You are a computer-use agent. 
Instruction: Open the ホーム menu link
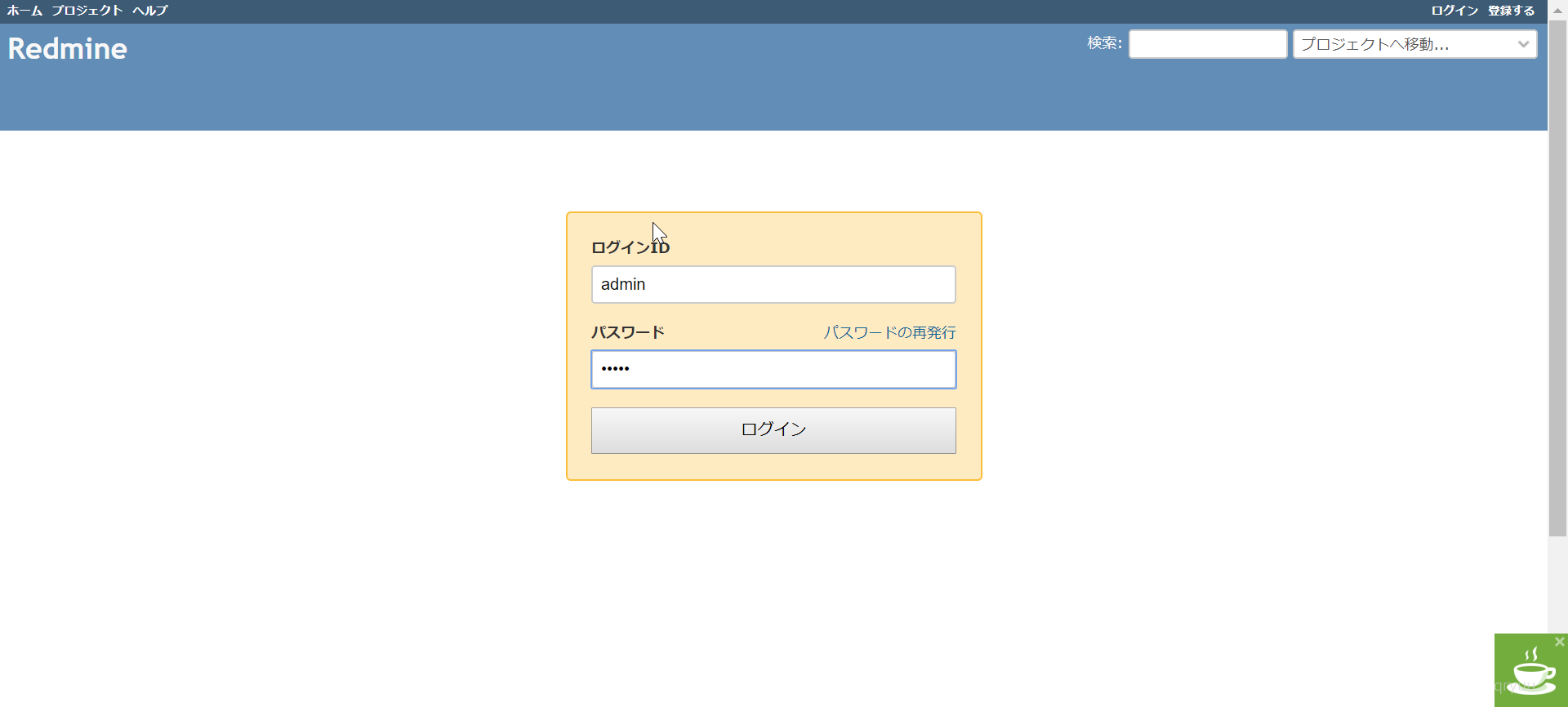[x=24, y=11]
